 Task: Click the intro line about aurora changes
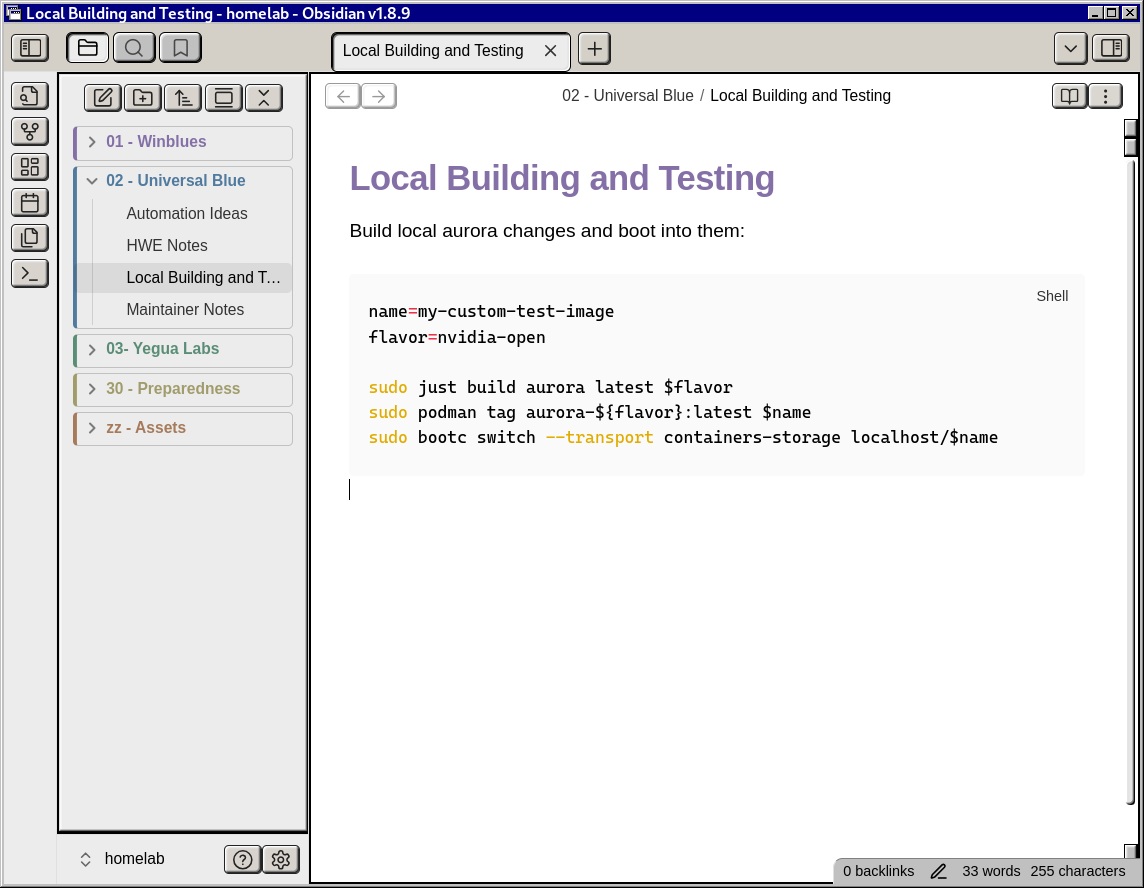point(547,231)
